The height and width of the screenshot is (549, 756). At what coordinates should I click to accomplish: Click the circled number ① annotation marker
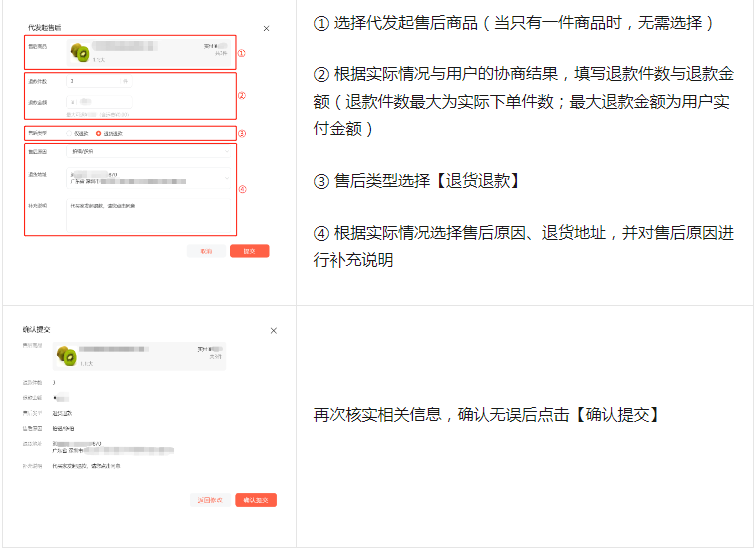click(241, 52)
